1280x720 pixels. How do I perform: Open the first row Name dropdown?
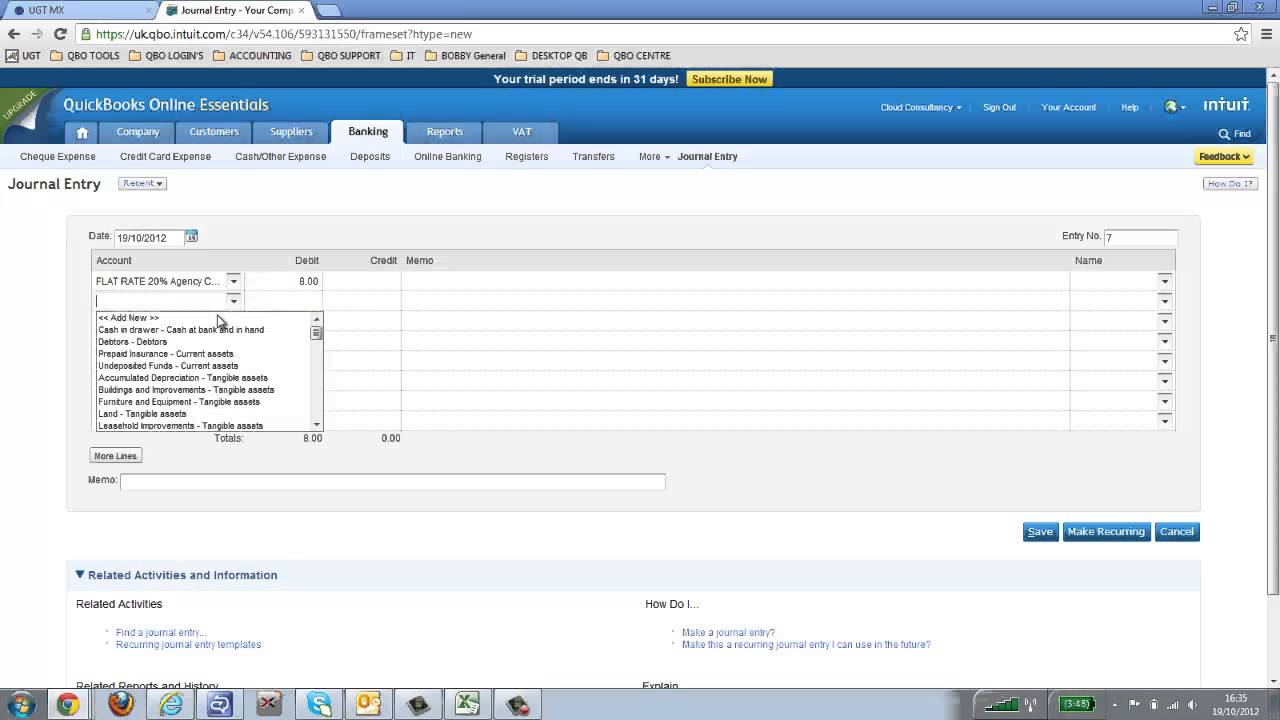click(x=1164, y=281)
